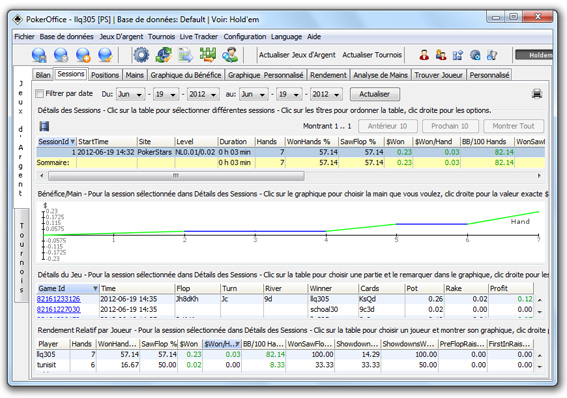Click the Prochain 10 button
The width and height of the screenshot is (567, 398).
pos(449,126)
